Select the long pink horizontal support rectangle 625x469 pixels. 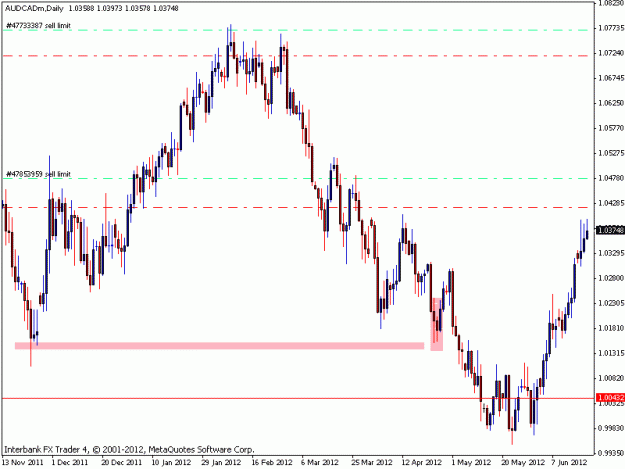[x=219, y=345]
